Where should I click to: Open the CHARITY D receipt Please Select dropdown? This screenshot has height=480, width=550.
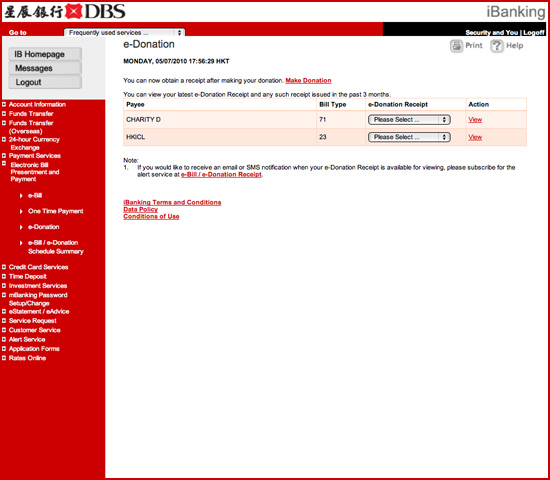[409, 120]
